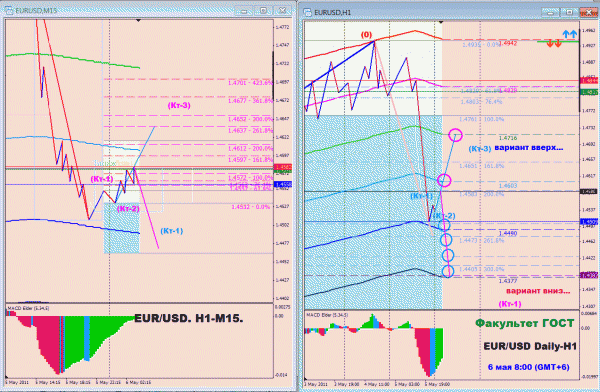600x392 pixels.
Task: Click the red double down arrows in H1 chart
Action: (554, 44)
